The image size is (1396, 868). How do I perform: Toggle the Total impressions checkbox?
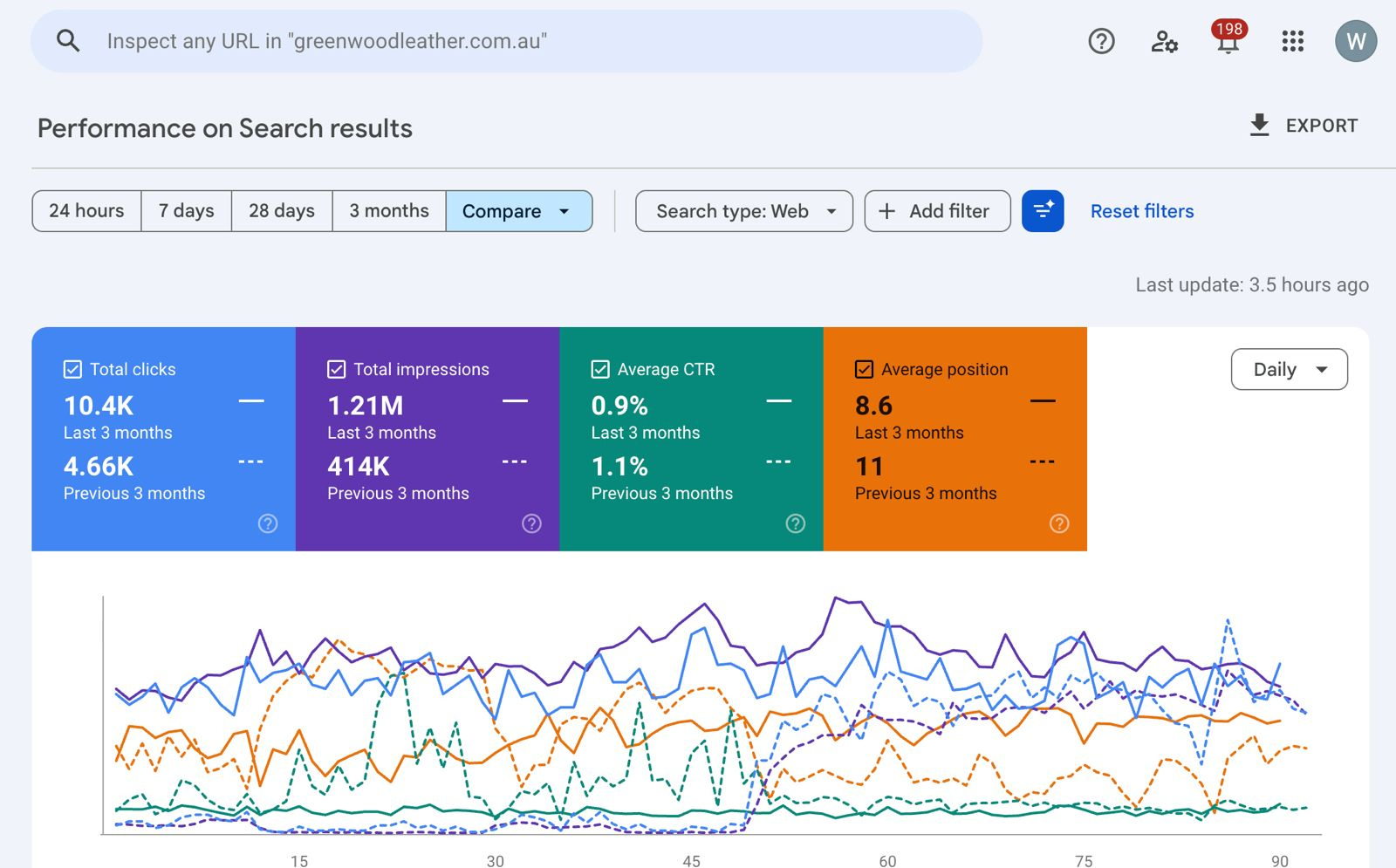pos(336,370)
